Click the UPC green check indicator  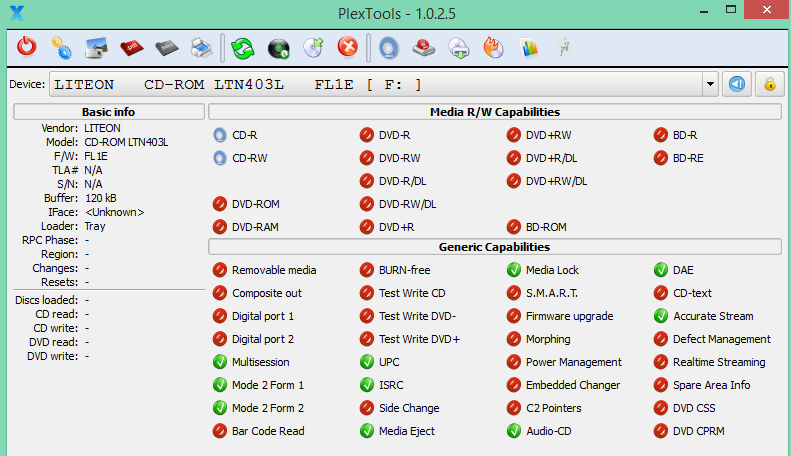point(367,362)
